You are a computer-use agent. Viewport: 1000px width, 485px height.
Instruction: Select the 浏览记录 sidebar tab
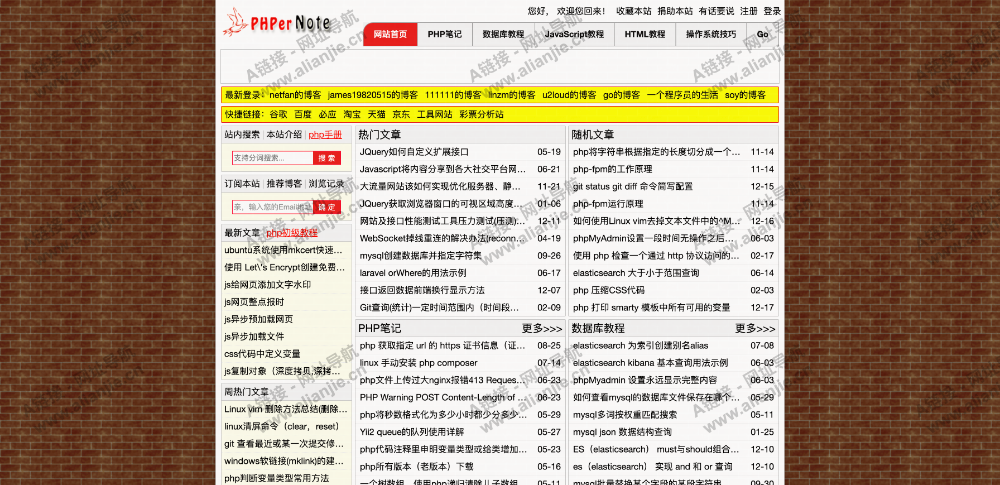[327, 184]
